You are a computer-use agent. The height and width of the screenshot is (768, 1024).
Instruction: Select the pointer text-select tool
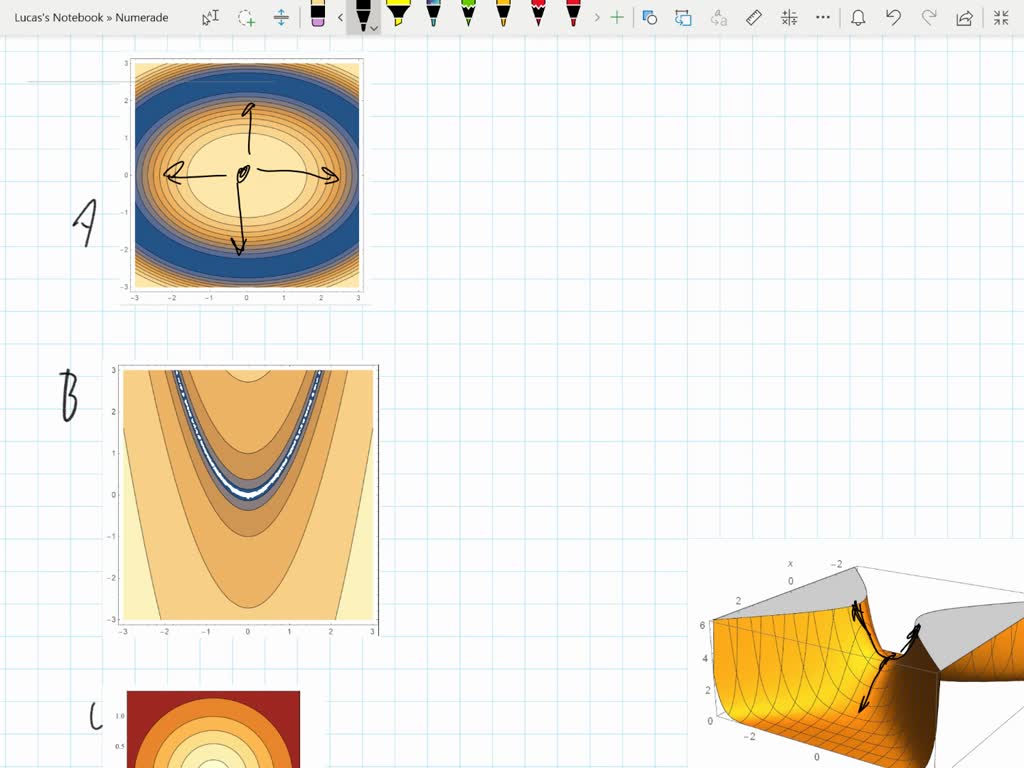click(208, 17)
